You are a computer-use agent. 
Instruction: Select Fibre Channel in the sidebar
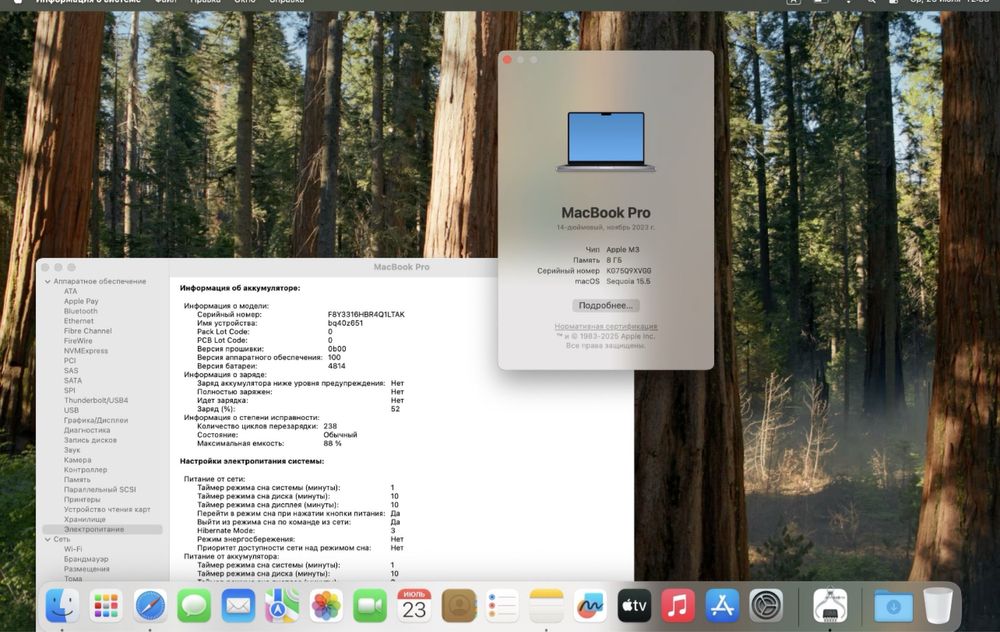pyautogui.click(x=87, y=331)
